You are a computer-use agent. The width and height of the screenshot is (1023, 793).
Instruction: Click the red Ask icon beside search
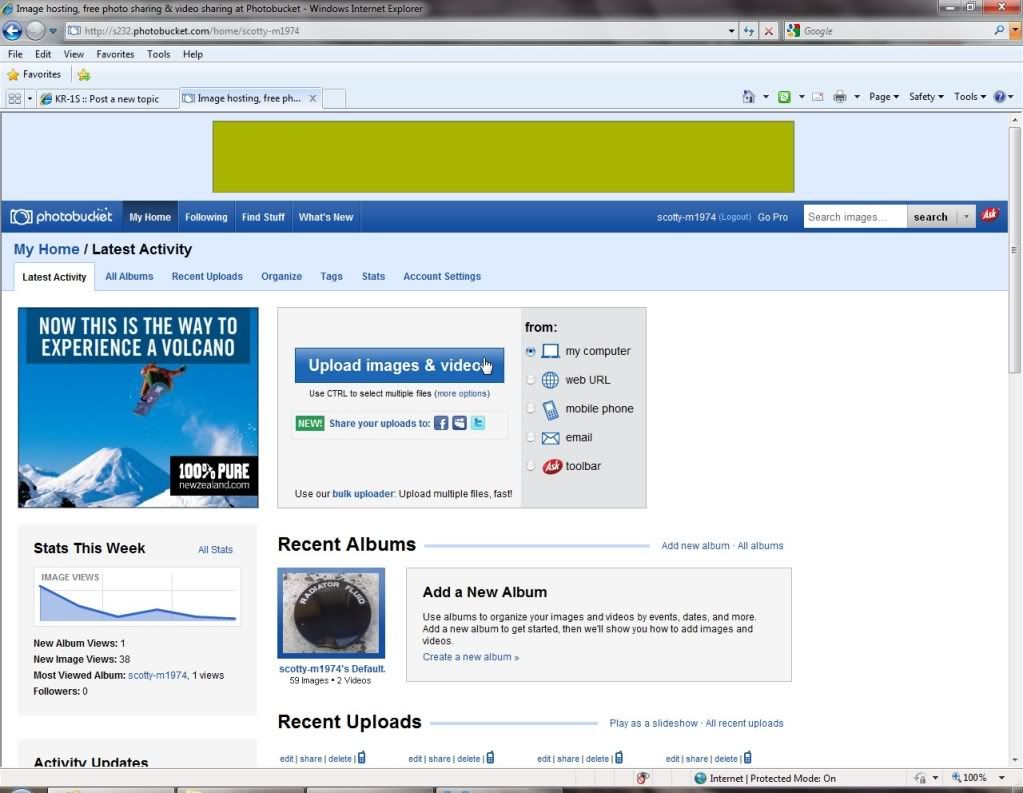coord(990,215)
